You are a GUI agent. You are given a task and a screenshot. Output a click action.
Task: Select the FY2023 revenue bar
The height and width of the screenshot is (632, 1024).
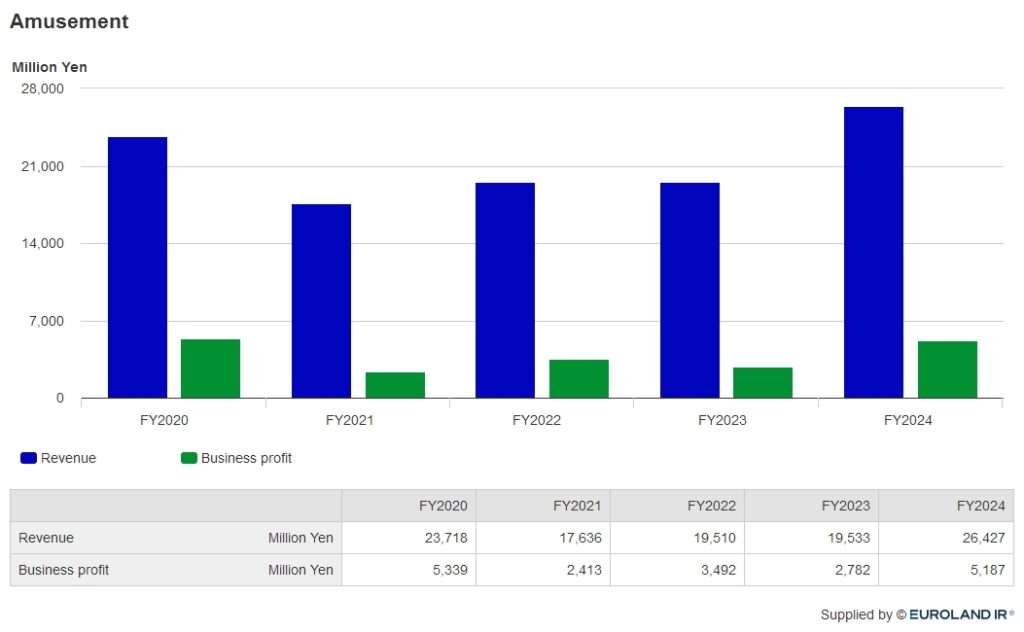pyautogui.click(x=689, y=290)
